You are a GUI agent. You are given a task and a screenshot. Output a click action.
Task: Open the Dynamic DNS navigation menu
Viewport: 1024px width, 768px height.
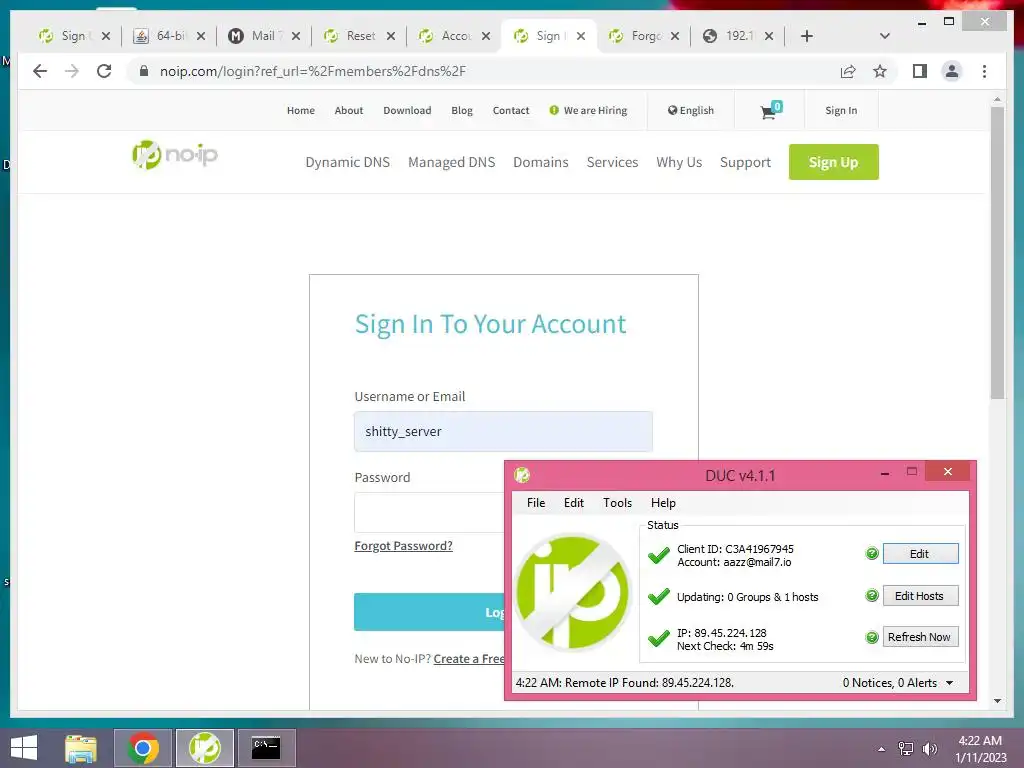pyautogui.click(x=347, y=162)
